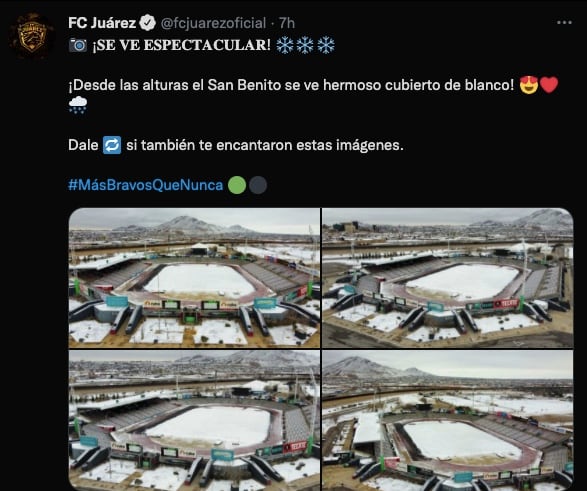Click the verified badge next to FC Juárez

tap(147, 23)
